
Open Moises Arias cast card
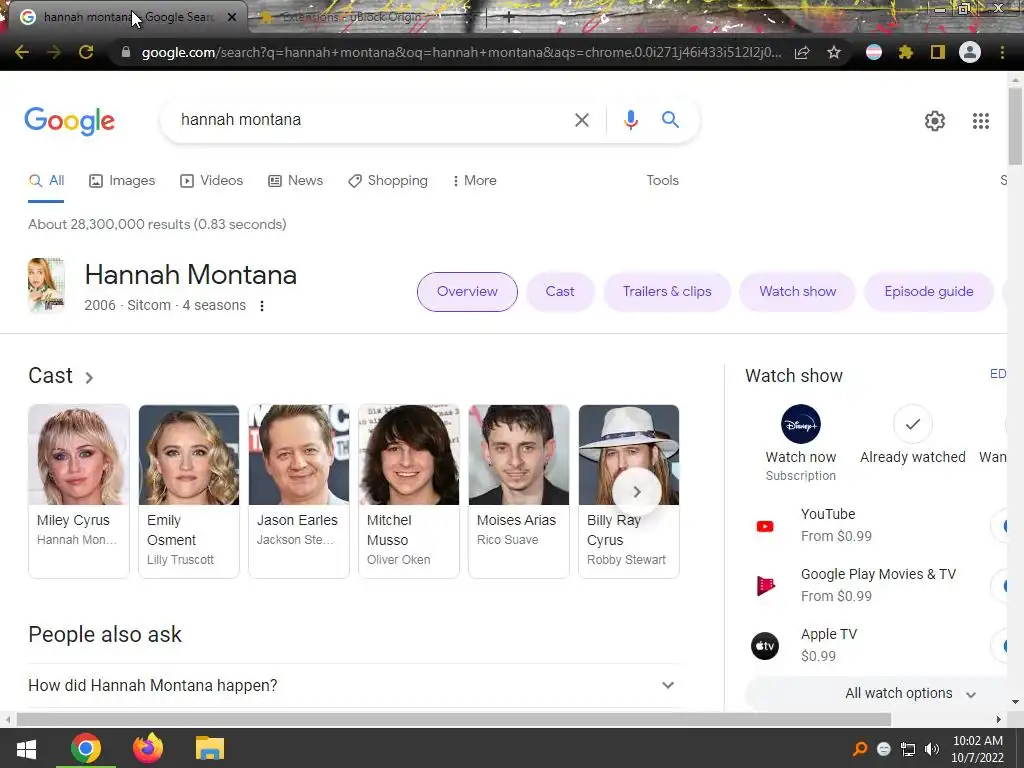coord(519,491)
